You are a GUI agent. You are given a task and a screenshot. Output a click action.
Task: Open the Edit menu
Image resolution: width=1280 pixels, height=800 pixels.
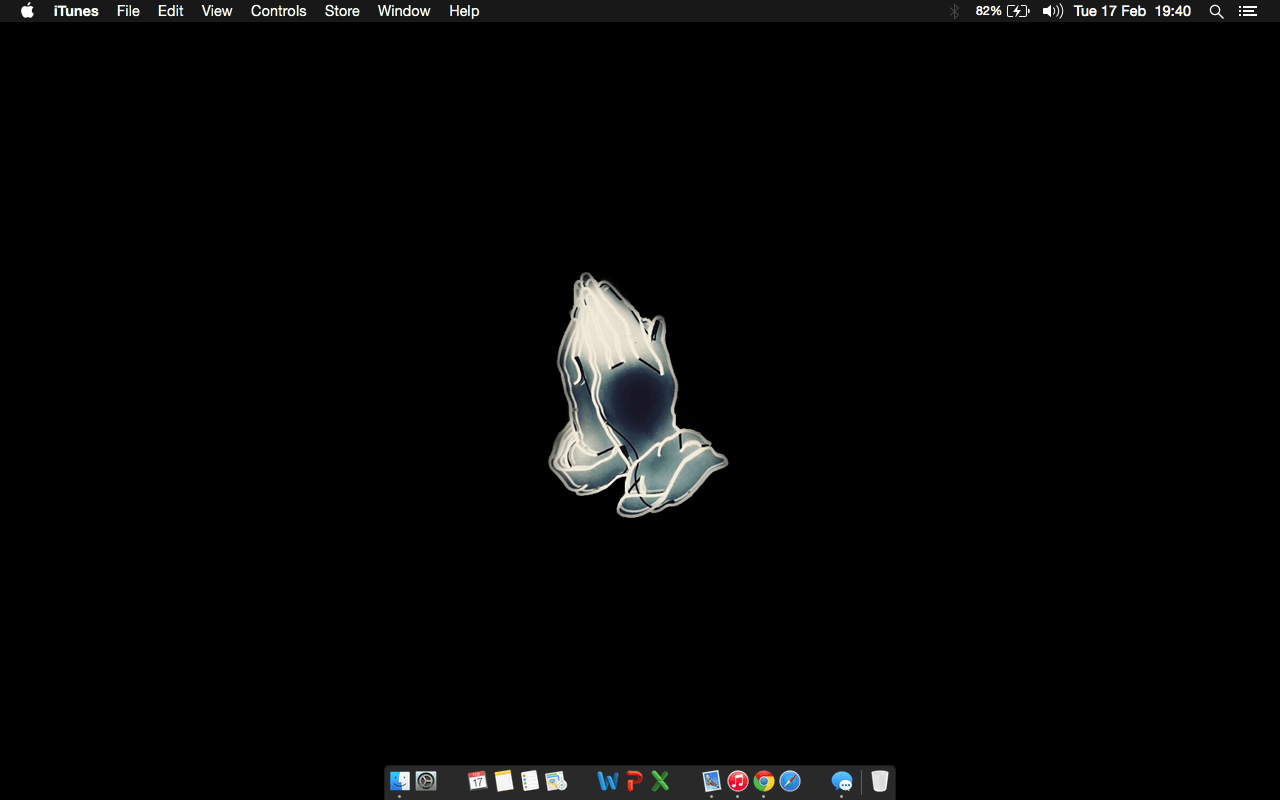[171, 11]
